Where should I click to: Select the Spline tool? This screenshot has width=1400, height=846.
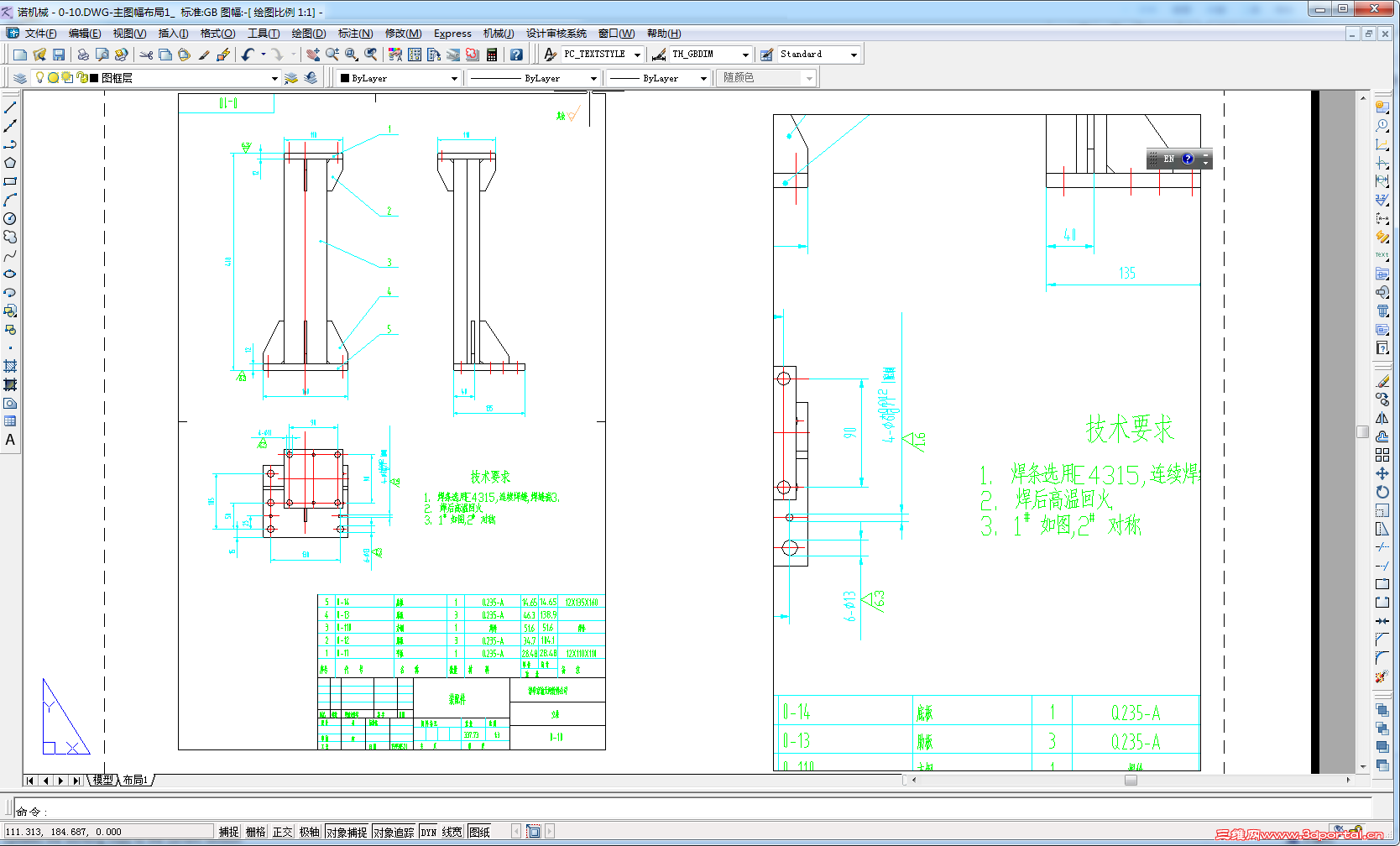[10, 255]
